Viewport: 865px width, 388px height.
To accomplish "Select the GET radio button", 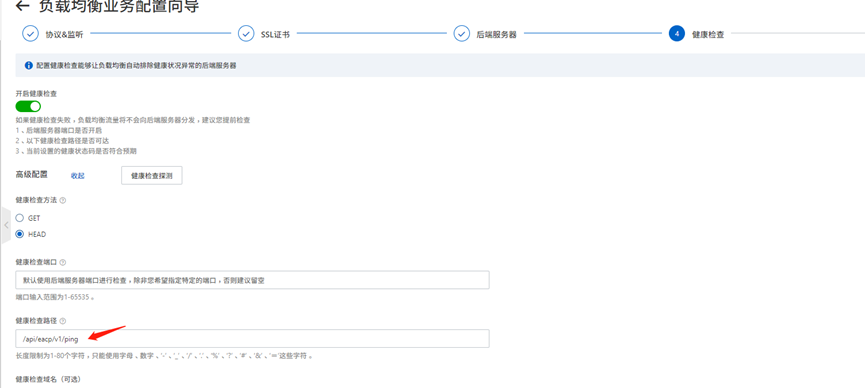I will point(20,218).
